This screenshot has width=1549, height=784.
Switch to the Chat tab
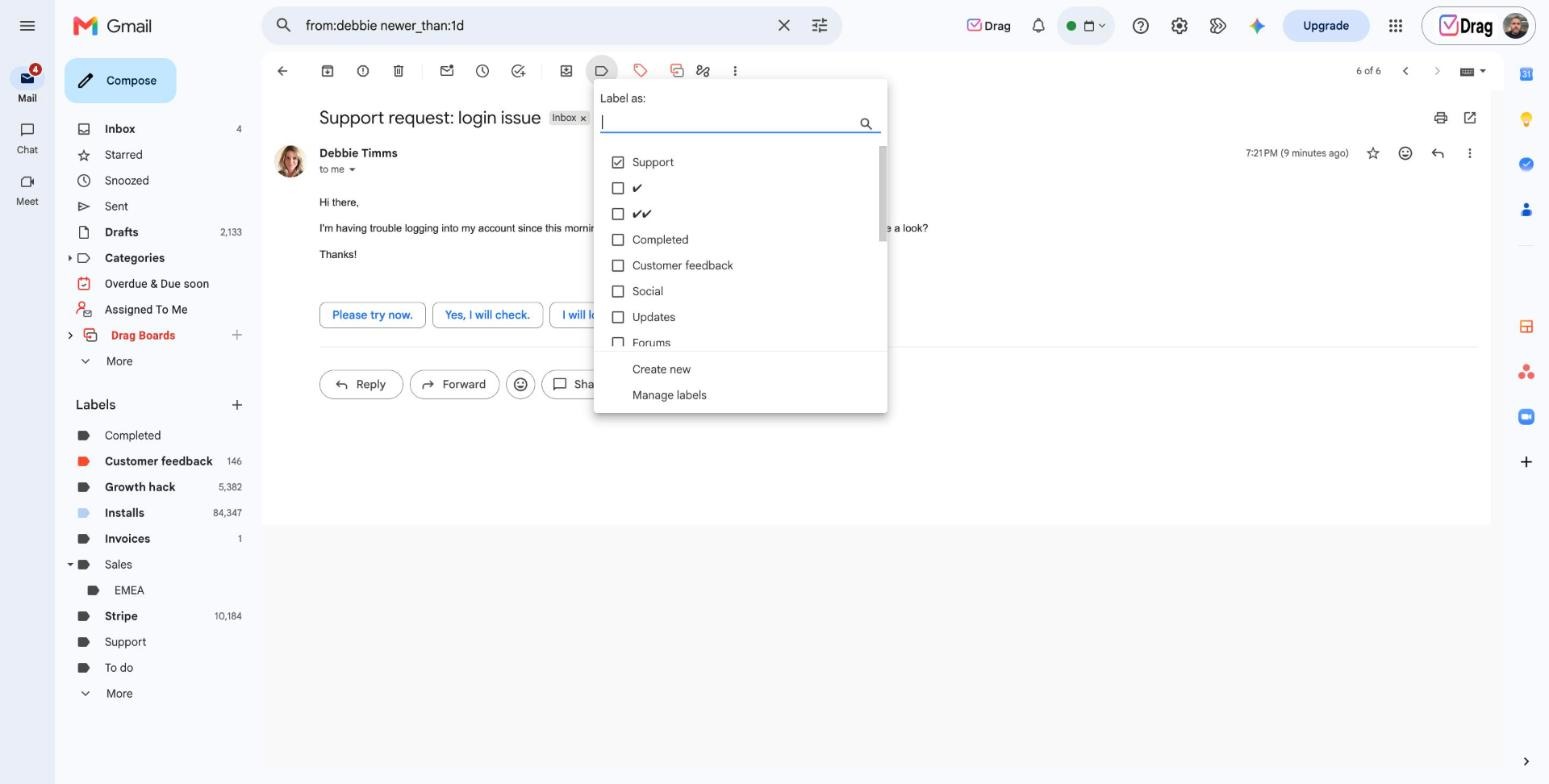[27, 138]
